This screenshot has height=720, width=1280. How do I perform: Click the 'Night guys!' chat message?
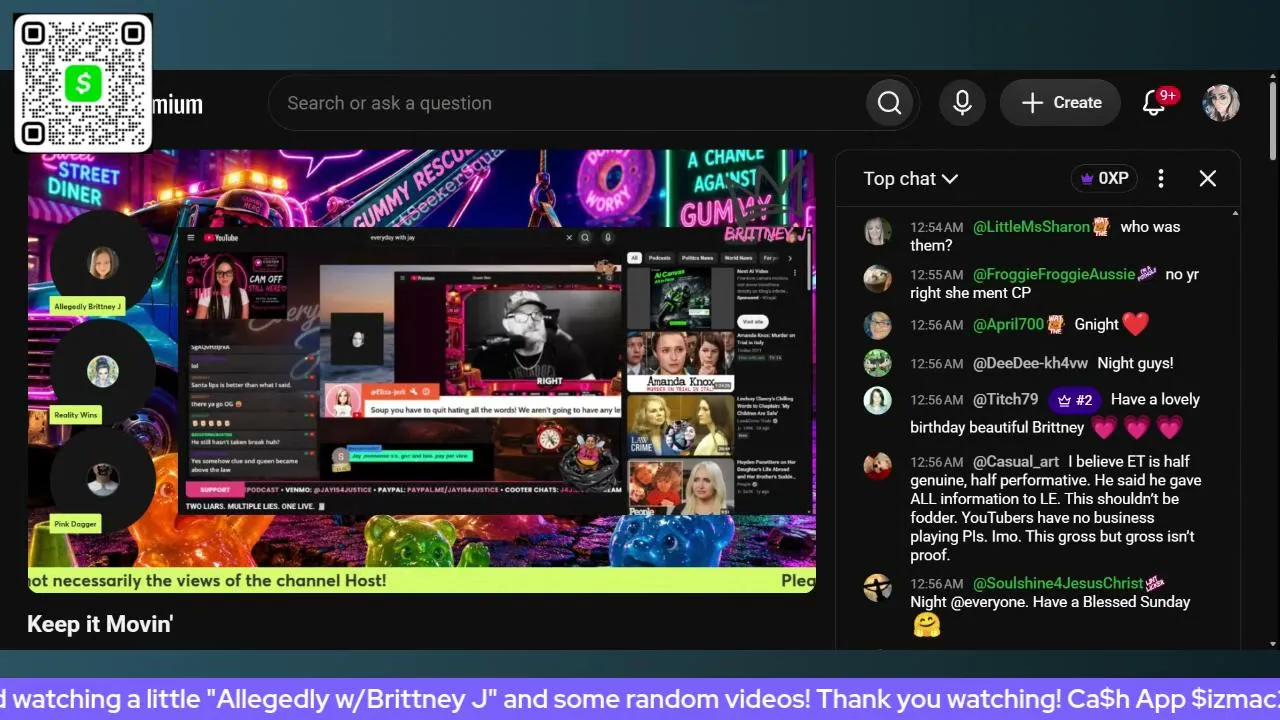click(1135, 363)
